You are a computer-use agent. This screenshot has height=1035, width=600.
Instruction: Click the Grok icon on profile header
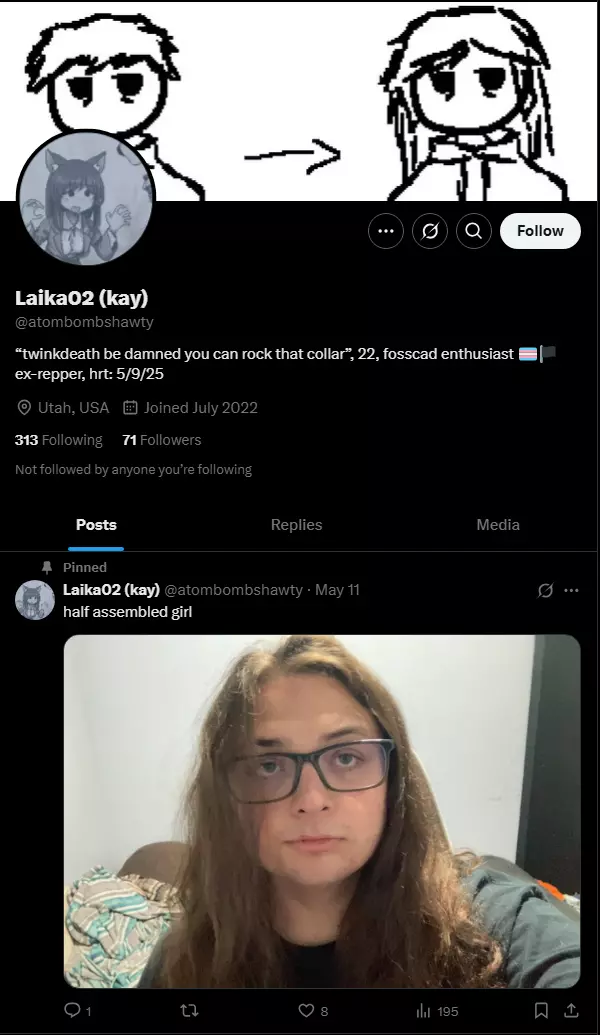(x=430, y=231)
